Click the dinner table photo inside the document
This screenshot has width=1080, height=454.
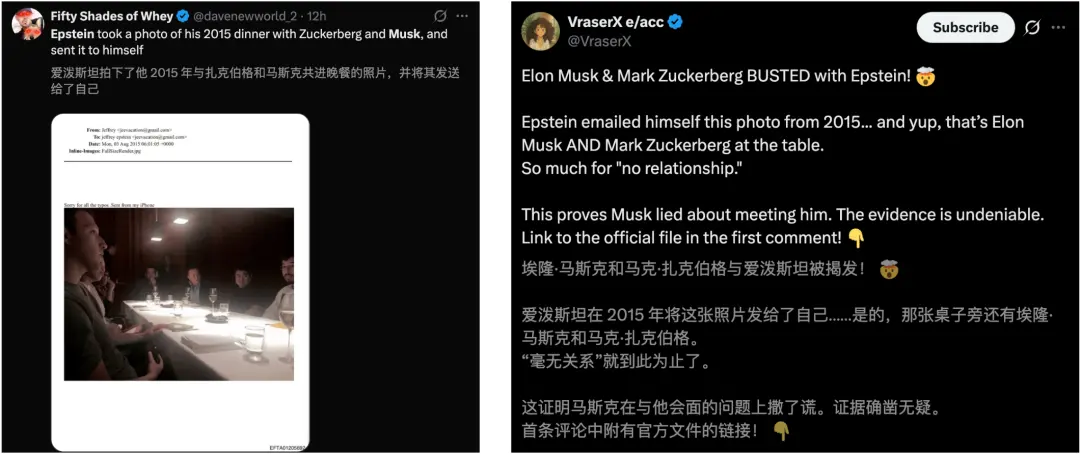coord(180,293)
